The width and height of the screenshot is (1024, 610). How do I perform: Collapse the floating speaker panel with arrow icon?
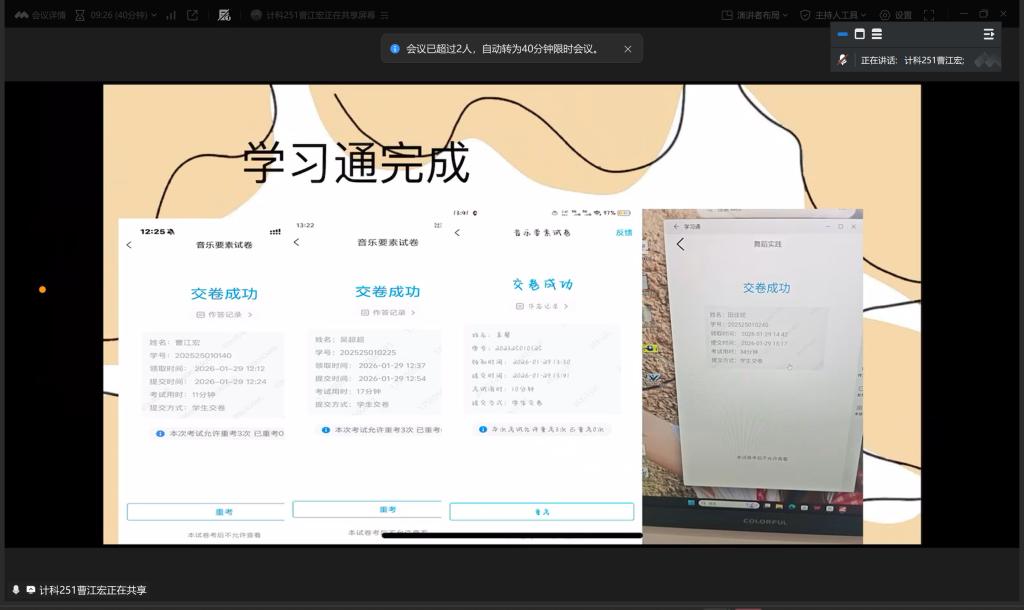click(x=988, y=34)
